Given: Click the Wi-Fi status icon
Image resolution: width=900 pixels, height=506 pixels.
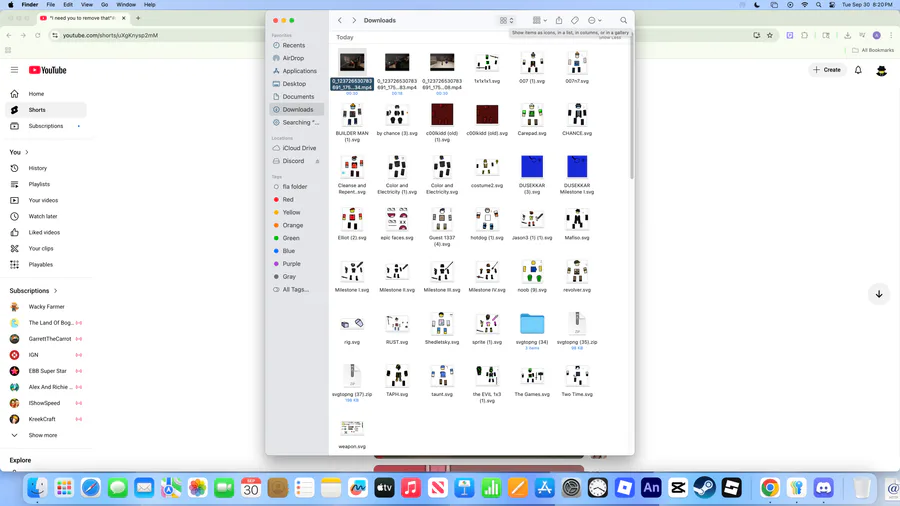Looking at the screenshot, I should point(804,5).
